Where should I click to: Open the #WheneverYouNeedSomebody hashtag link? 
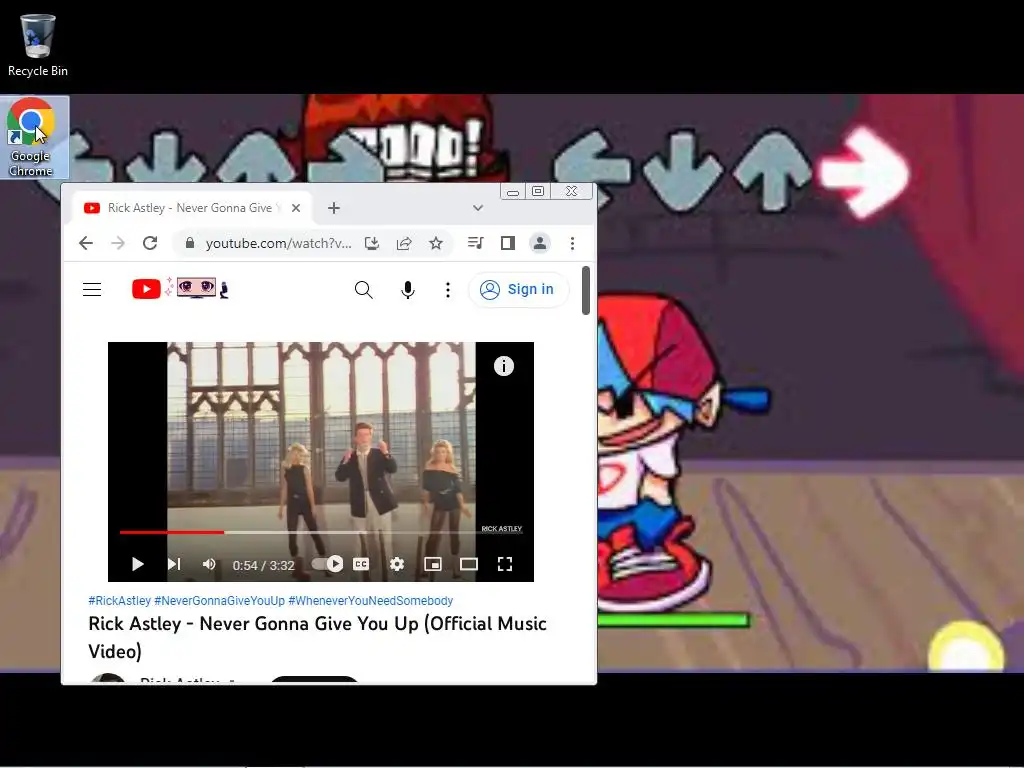(x=370, y=600)
